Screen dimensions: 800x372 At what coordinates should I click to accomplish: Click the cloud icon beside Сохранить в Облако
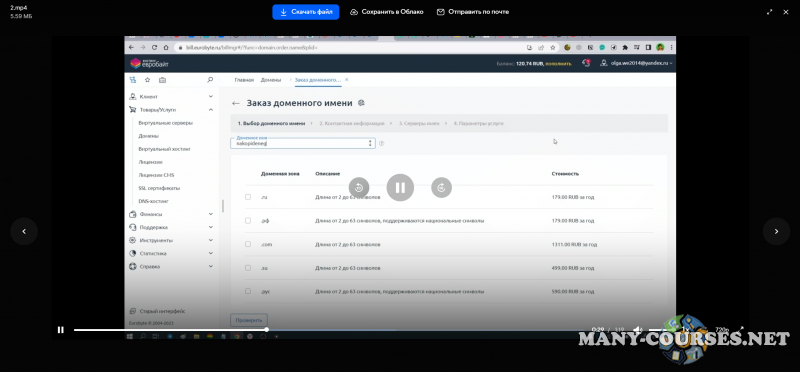(x=354, y=12)
